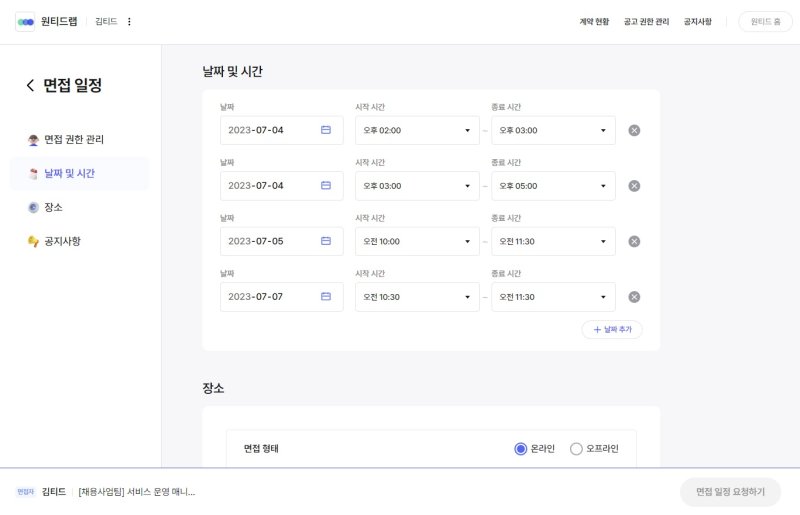800x515 pixels.
Task: Select the 온라인 interview type
Action: (x=520, y=449)
